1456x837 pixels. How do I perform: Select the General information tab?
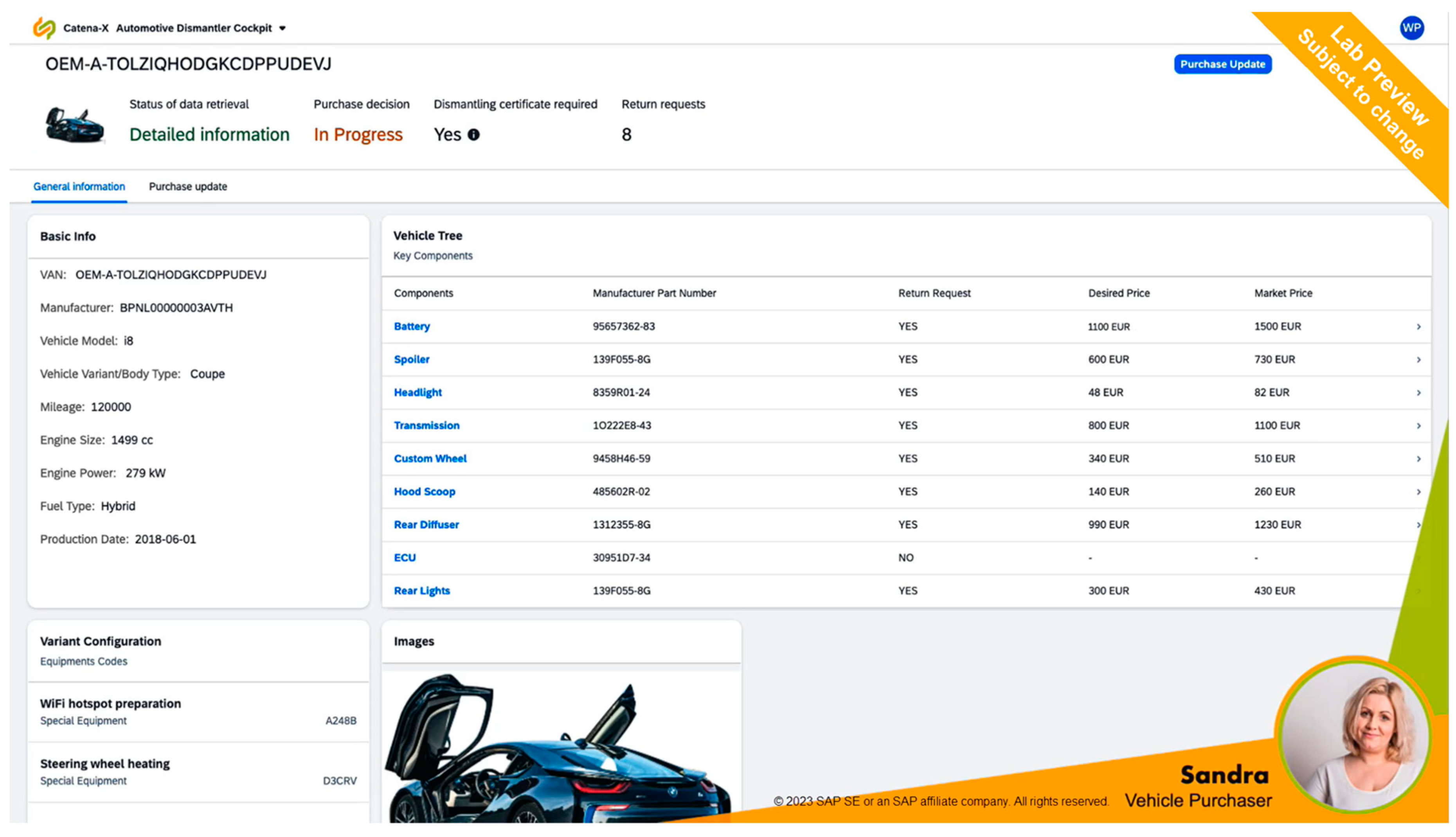(x=79, y=186)
